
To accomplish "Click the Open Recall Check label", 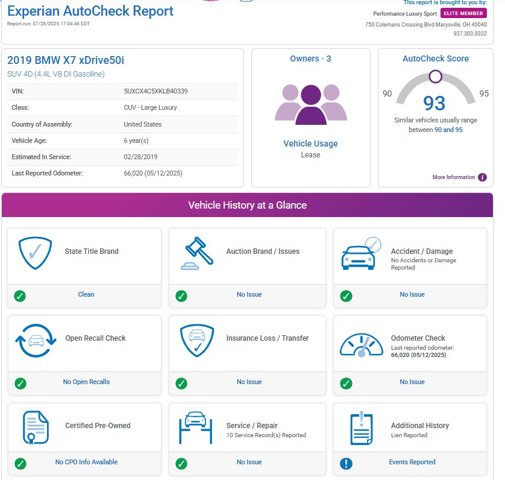I will (96, 338).
